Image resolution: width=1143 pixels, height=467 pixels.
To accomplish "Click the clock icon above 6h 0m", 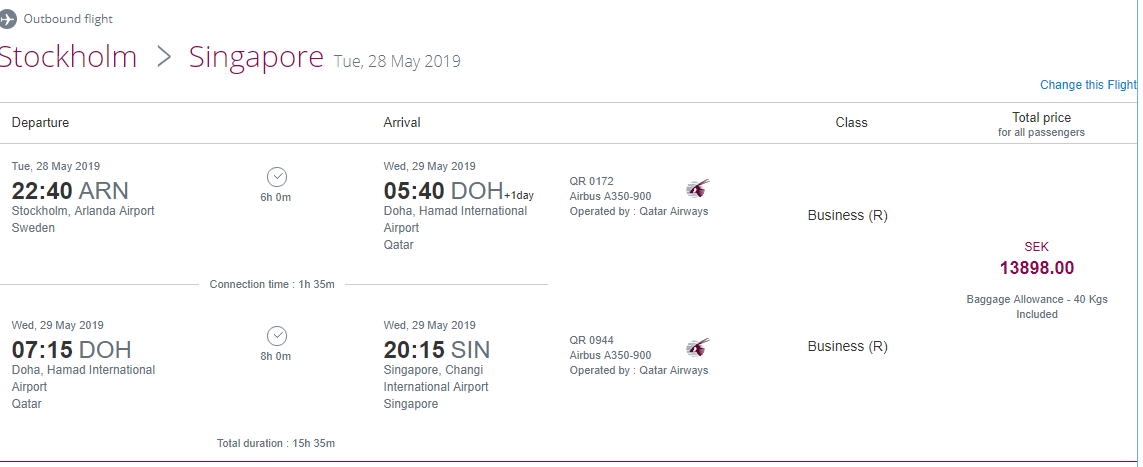I will click(277, 177).
